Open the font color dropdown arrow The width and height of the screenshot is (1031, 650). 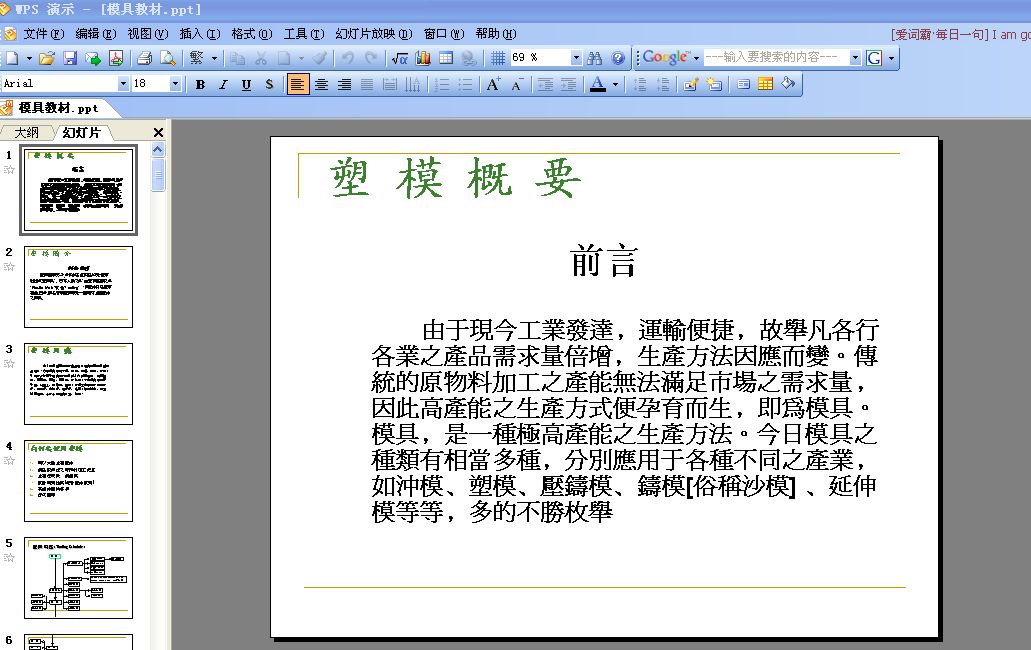click(615, 84)
